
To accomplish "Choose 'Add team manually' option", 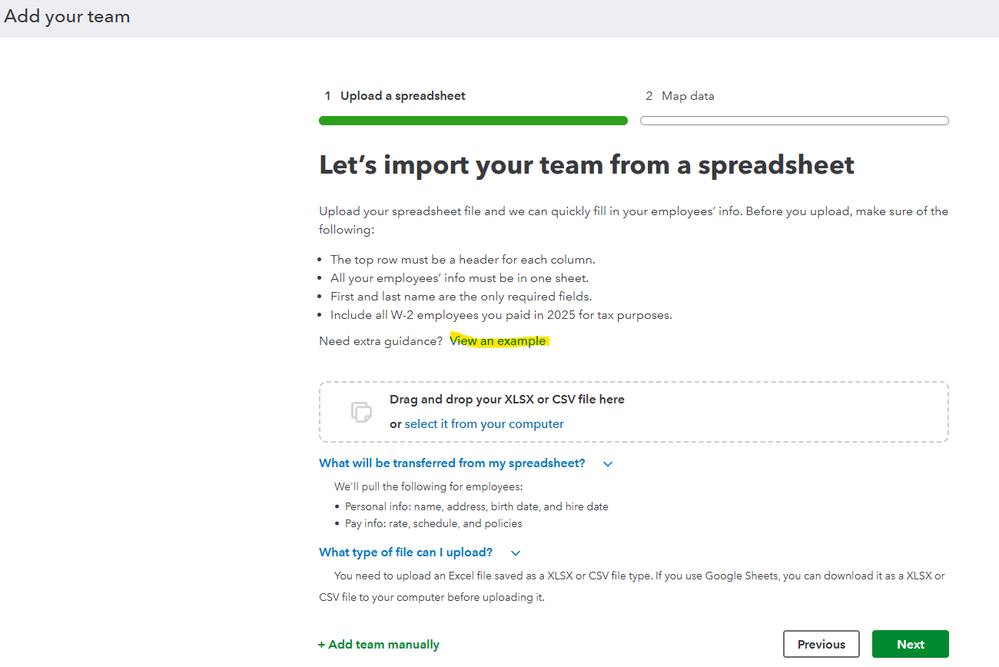I will (x=379, y=645).
